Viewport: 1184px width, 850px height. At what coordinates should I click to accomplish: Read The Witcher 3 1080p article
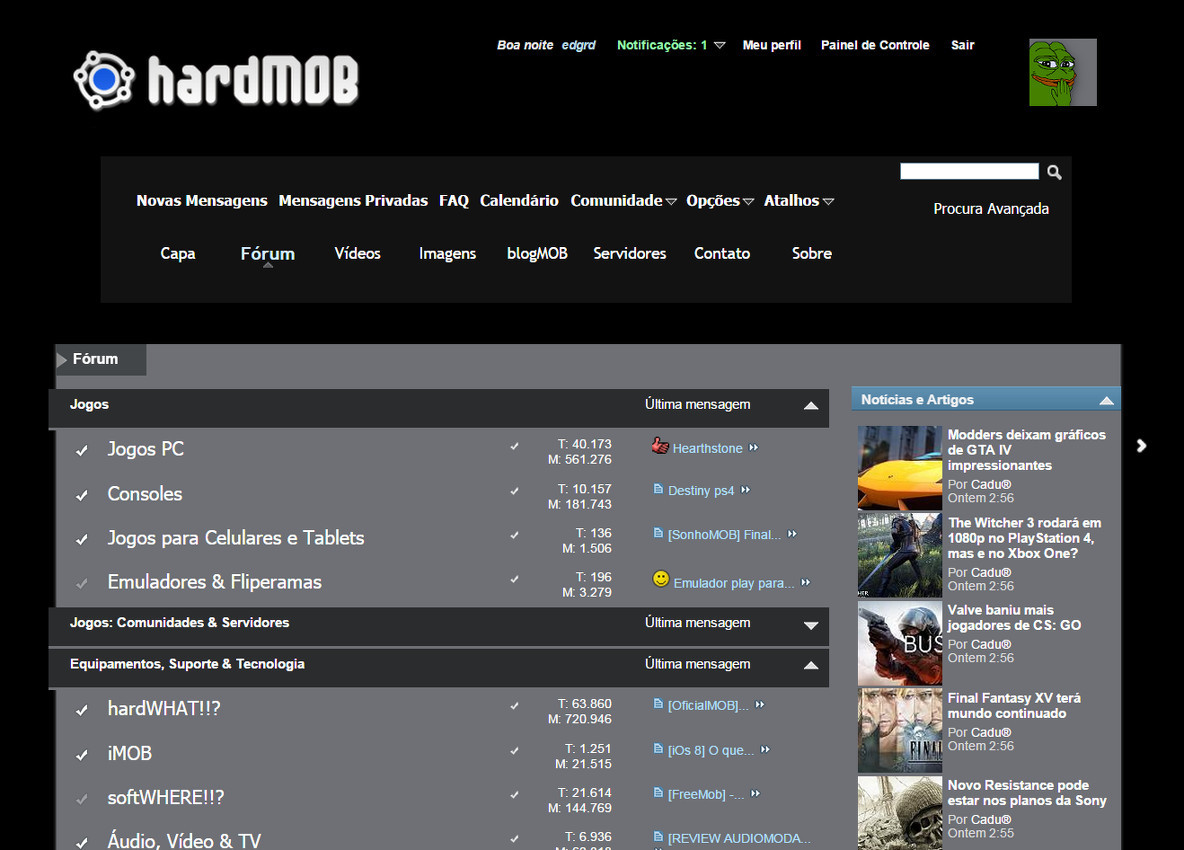pyautogui.click(x=1025, y=538)
